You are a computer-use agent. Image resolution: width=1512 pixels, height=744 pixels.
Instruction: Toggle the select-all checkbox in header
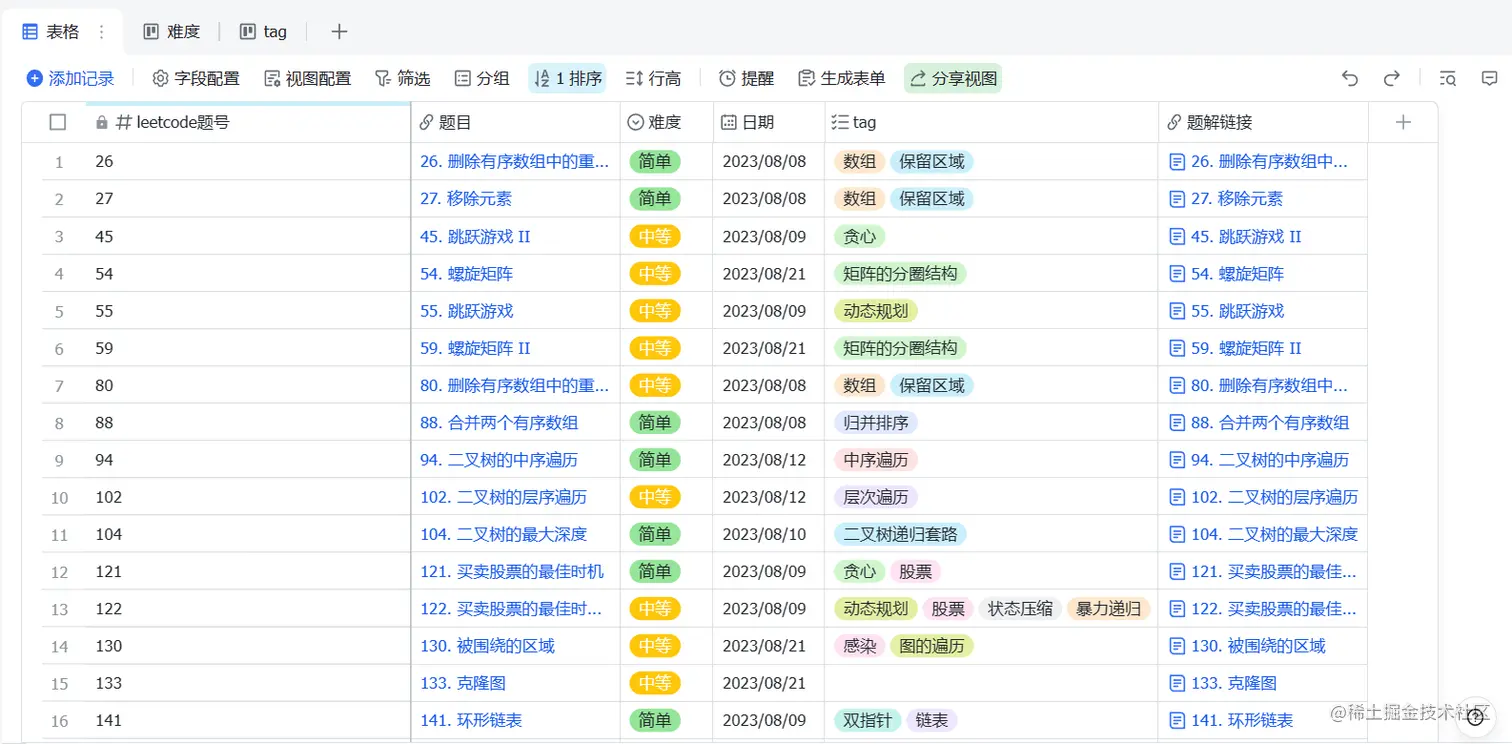(x=58, y=122)
